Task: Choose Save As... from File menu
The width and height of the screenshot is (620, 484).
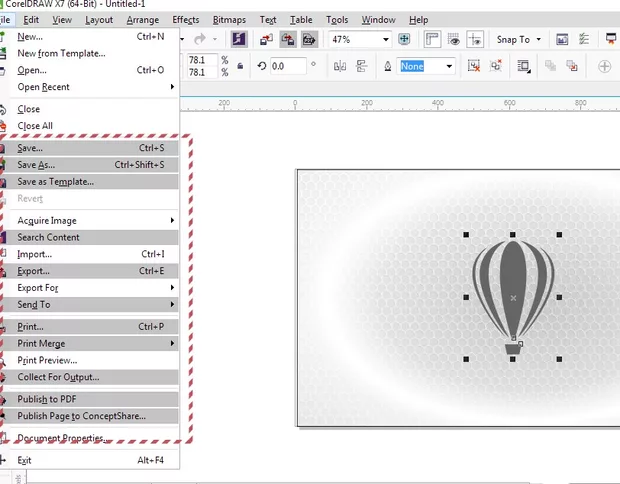Action: (37, 165)
